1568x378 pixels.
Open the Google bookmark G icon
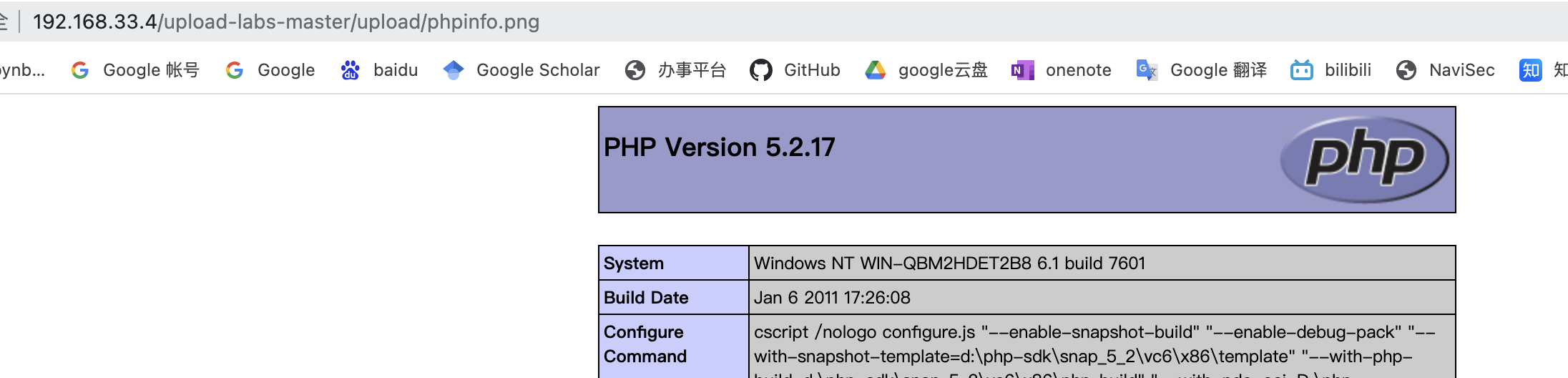[x=235, y=70]
